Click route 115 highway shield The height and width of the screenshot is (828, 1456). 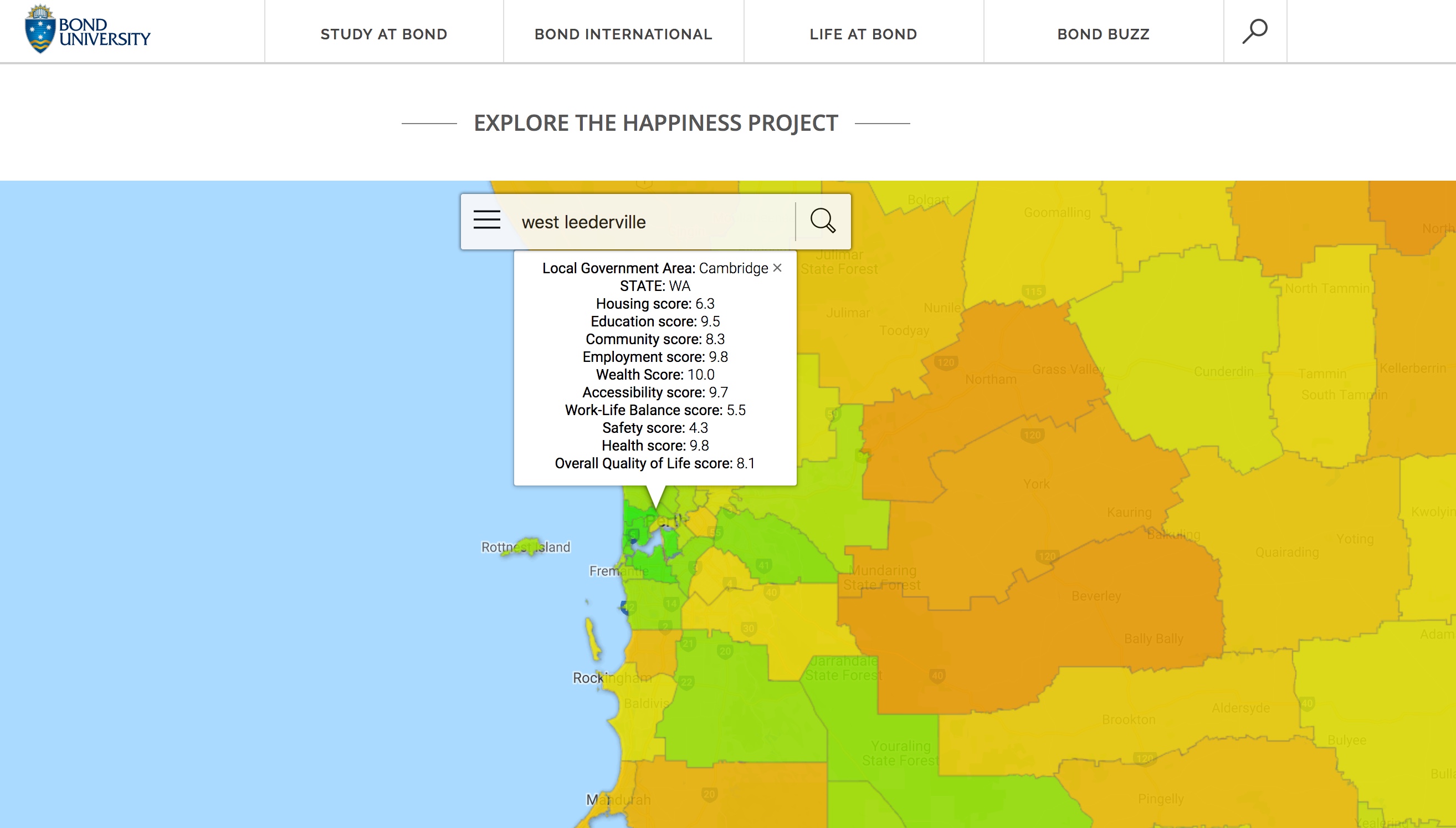1033,292
